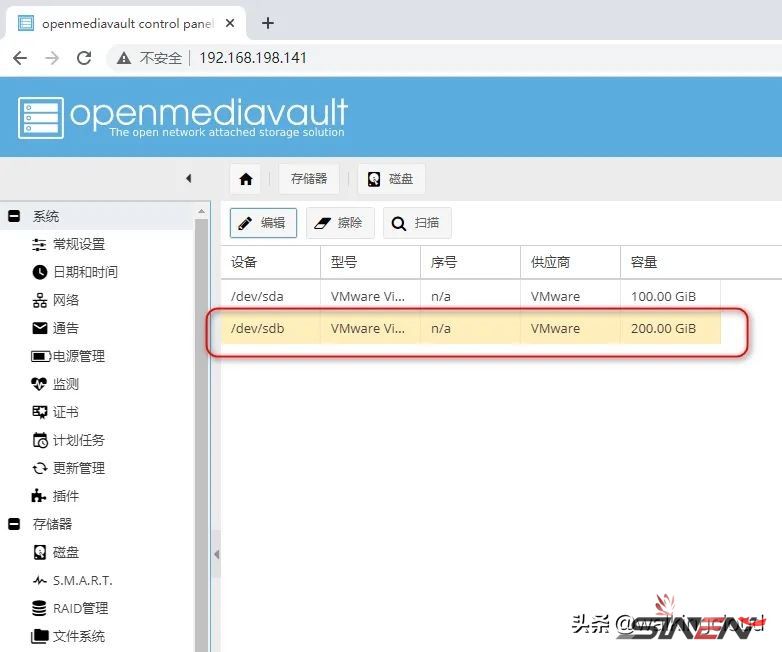Close the openmediavault control panel tab
Image resolution: width=782 pixels, height=652 pixels.
(x=230, y=23)
